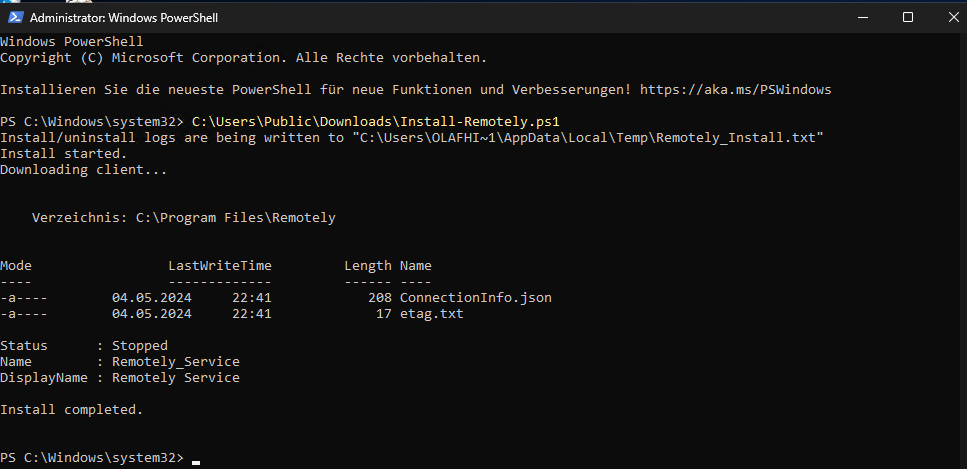Open the https://aka.ms/PSWindows link

pyautogui.click(x=736, y=90)
